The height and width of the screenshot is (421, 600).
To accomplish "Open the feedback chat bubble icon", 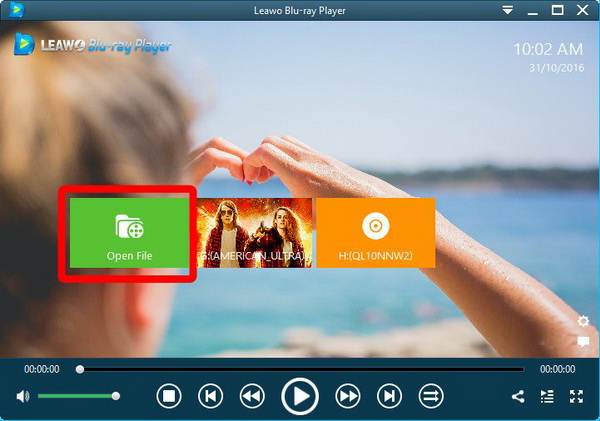I will (583, 341).
